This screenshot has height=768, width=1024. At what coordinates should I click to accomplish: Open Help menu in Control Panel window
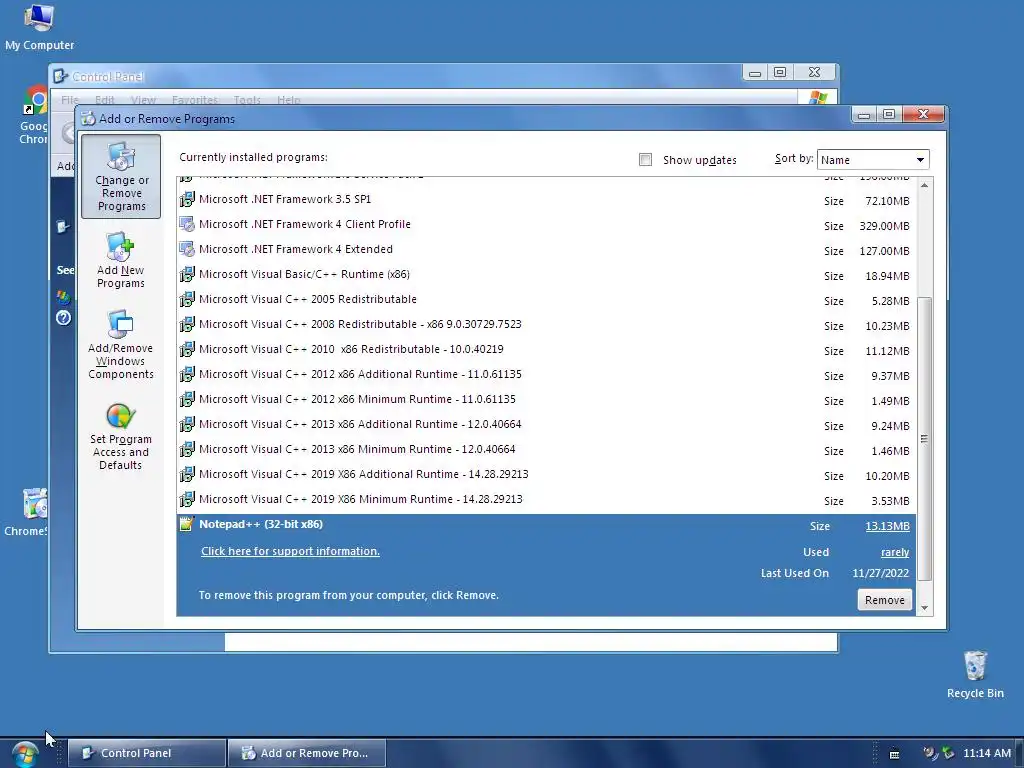(289, 100)
